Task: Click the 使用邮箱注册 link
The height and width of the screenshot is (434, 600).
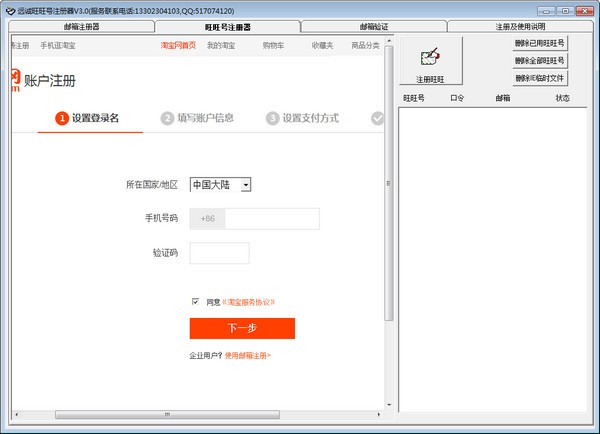Action: [x=248, y=356]
